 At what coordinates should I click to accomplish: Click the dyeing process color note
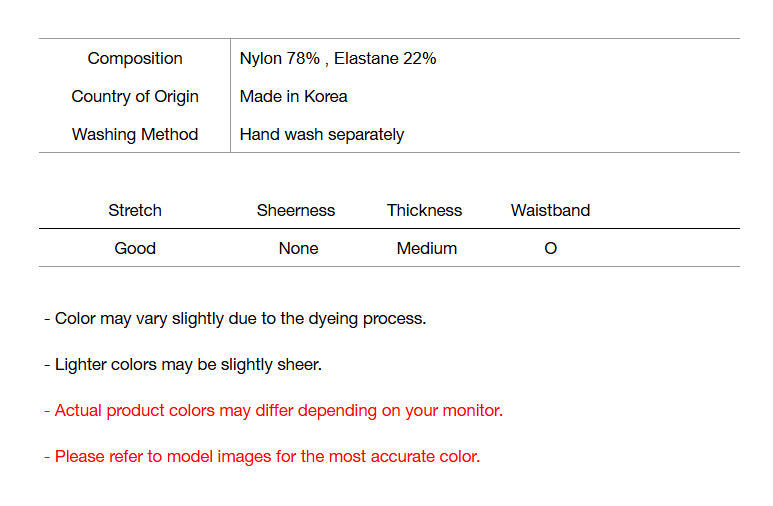pos(236,318)
